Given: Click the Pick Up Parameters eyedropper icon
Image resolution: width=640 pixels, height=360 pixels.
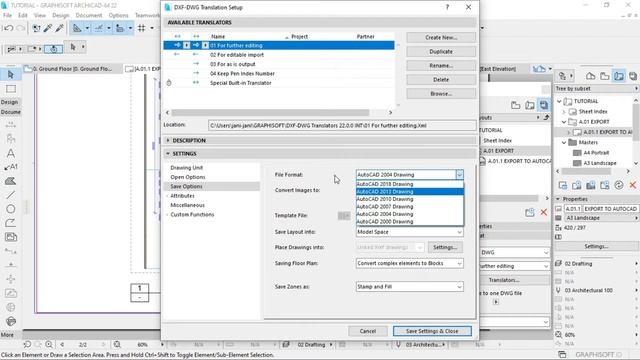Looking at the screenshot, I should [48, 28].
